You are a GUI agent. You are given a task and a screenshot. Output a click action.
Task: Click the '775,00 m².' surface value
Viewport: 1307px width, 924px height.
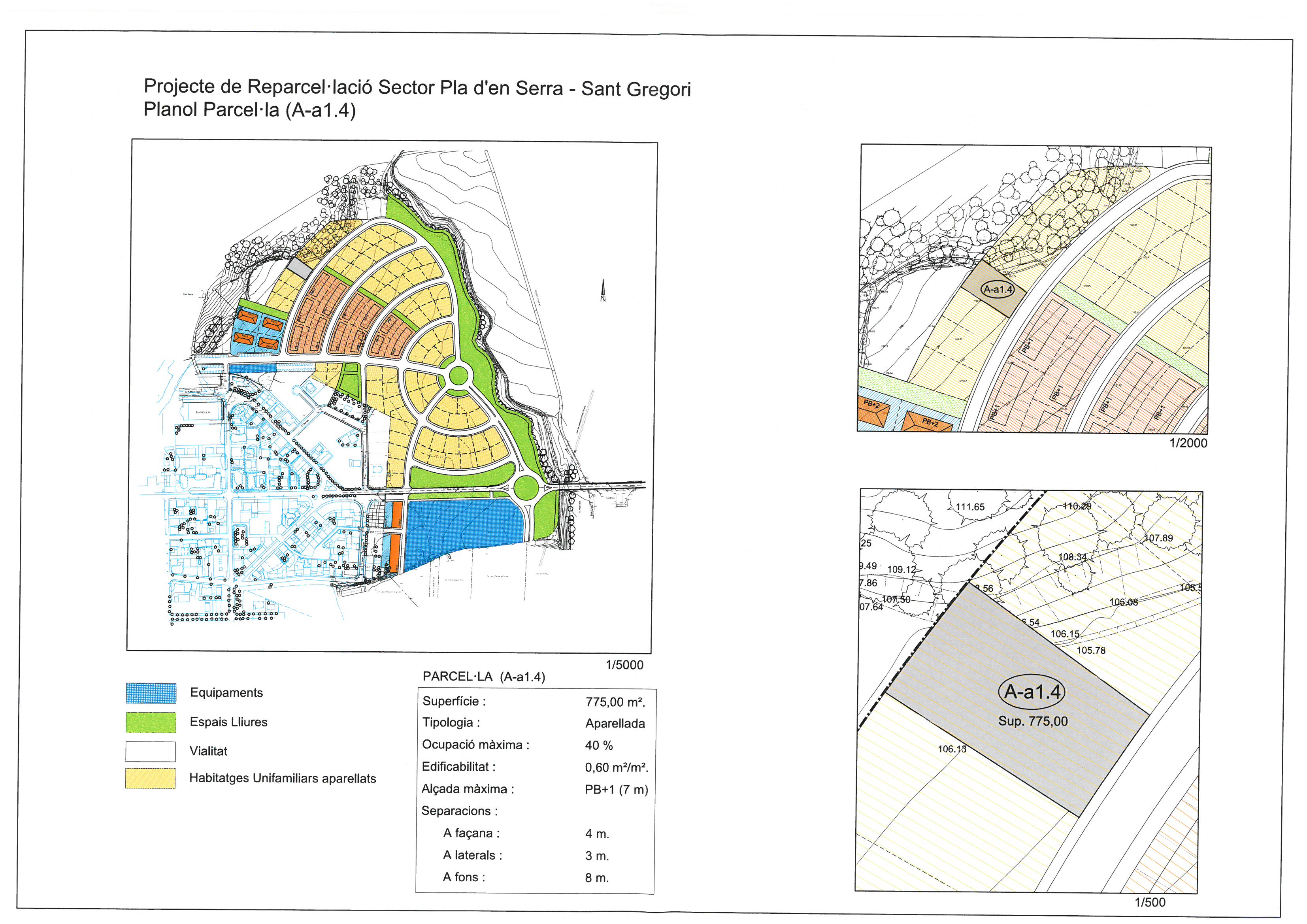[615, 702]
